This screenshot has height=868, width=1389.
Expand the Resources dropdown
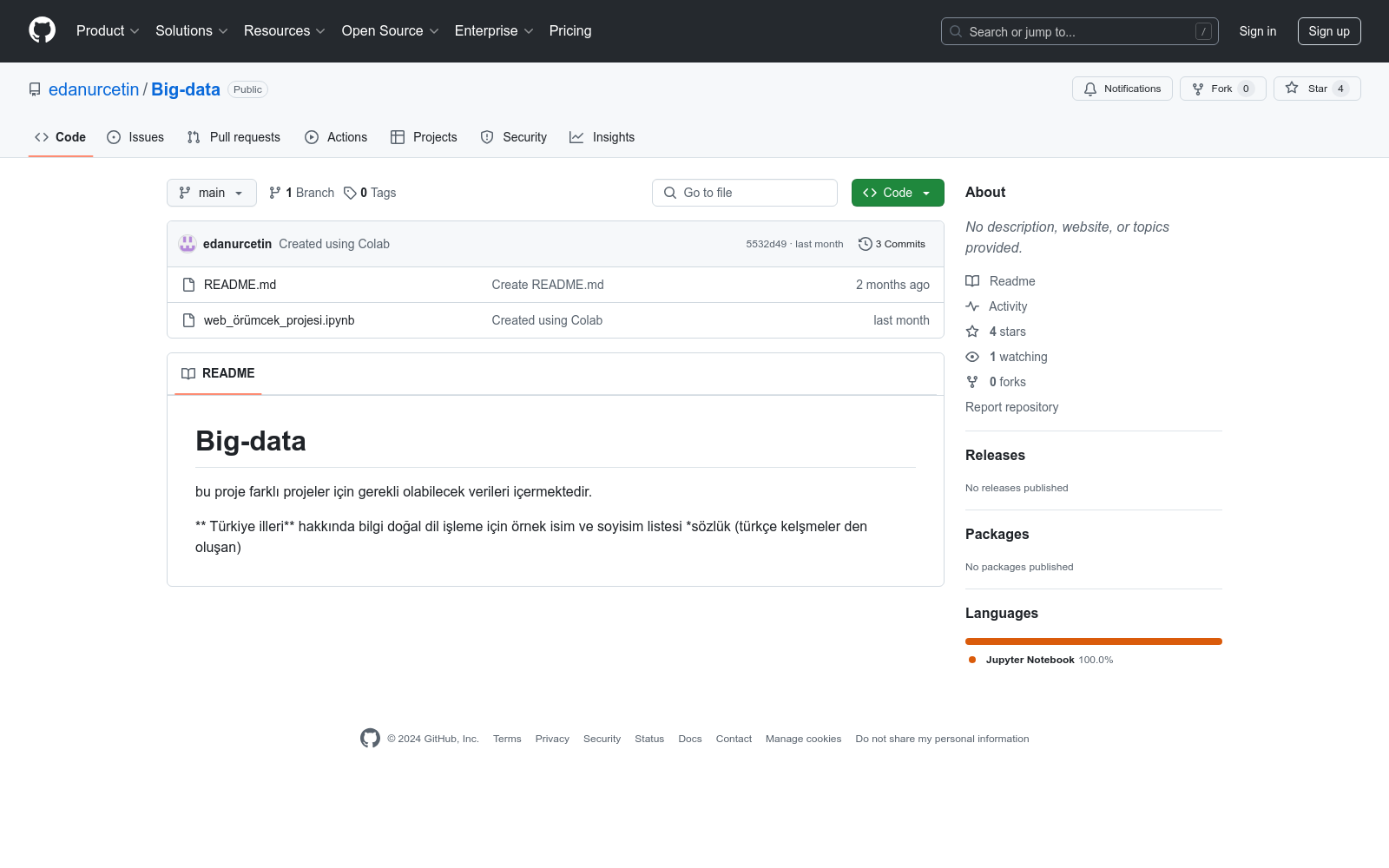(x=285, y=31)
